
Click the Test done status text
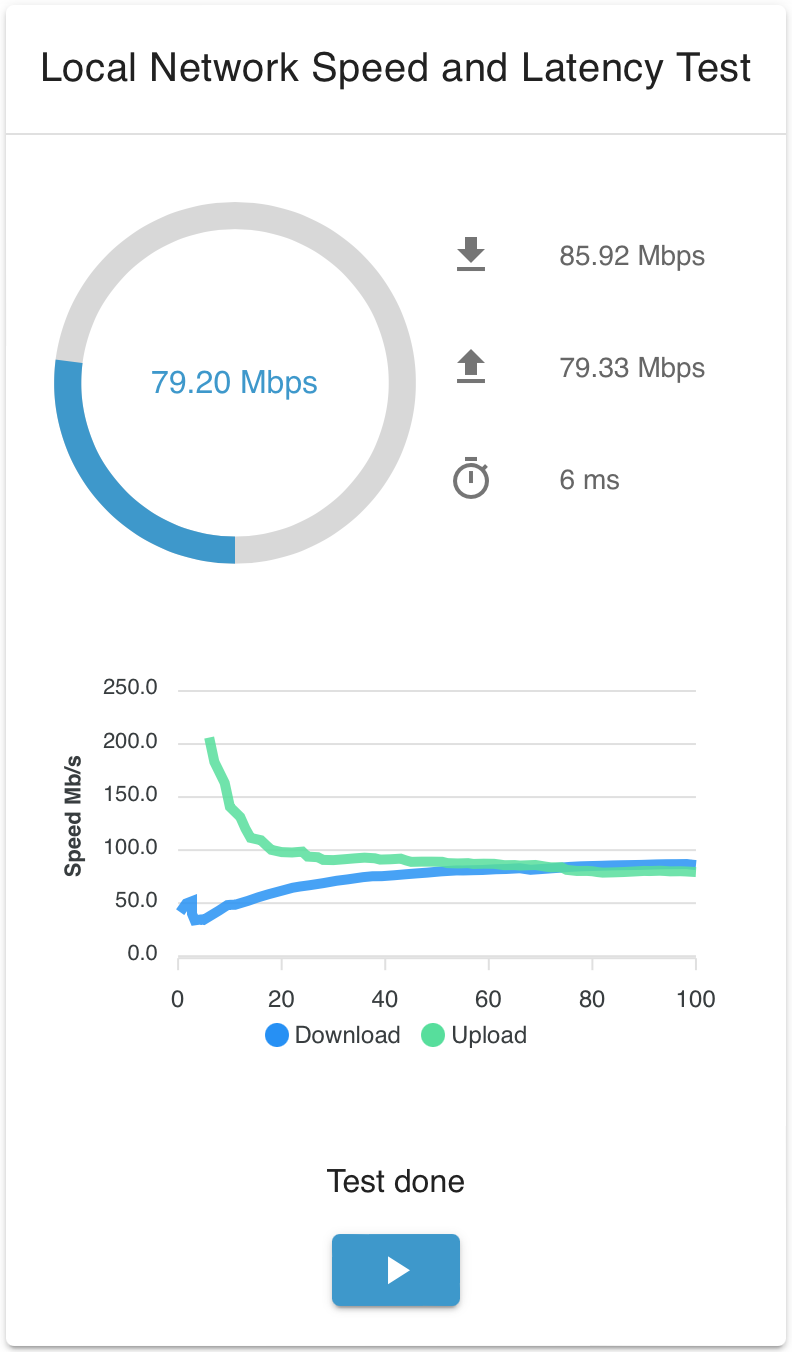396,1181
